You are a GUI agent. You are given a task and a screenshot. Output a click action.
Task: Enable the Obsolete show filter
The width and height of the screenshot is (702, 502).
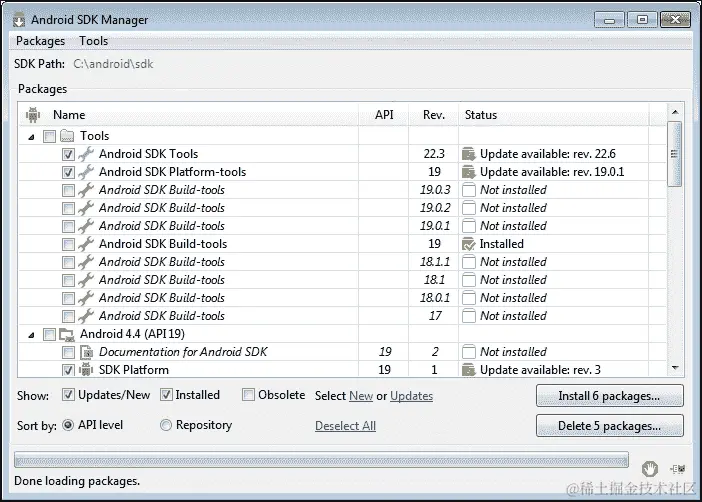248,395
